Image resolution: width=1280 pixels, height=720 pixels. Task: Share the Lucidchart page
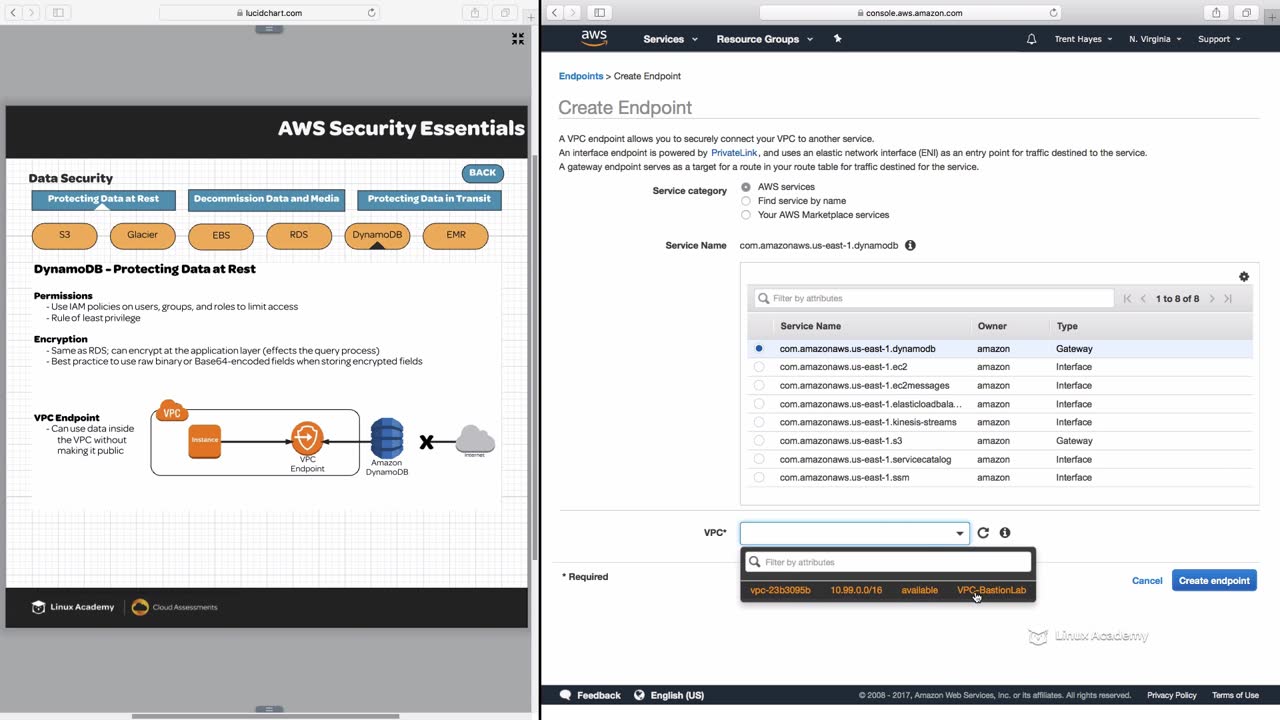[475, 13]
